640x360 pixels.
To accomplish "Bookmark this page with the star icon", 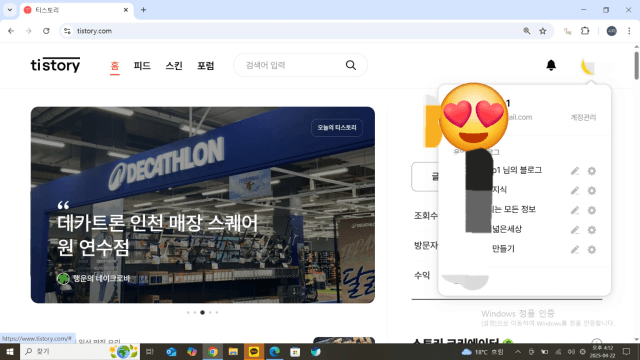I will [543, 31].
